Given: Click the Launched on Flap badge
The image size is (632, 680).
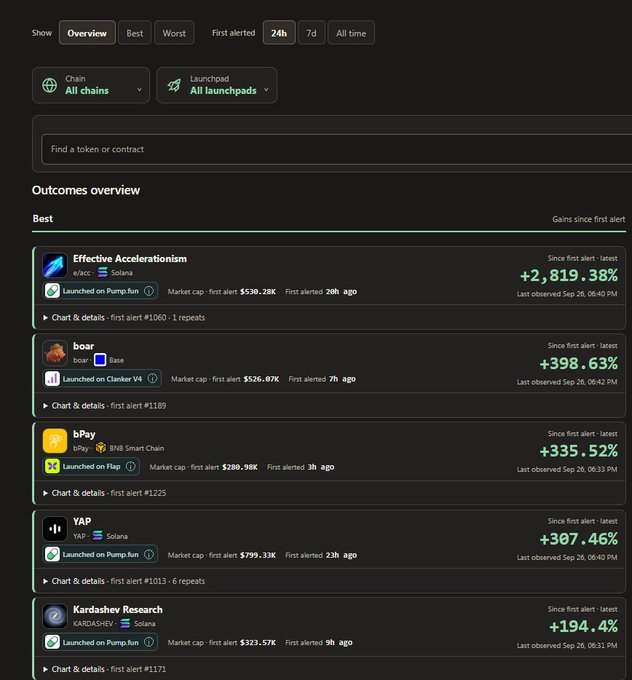Looking at the screenshot, I should coord(91,466).
